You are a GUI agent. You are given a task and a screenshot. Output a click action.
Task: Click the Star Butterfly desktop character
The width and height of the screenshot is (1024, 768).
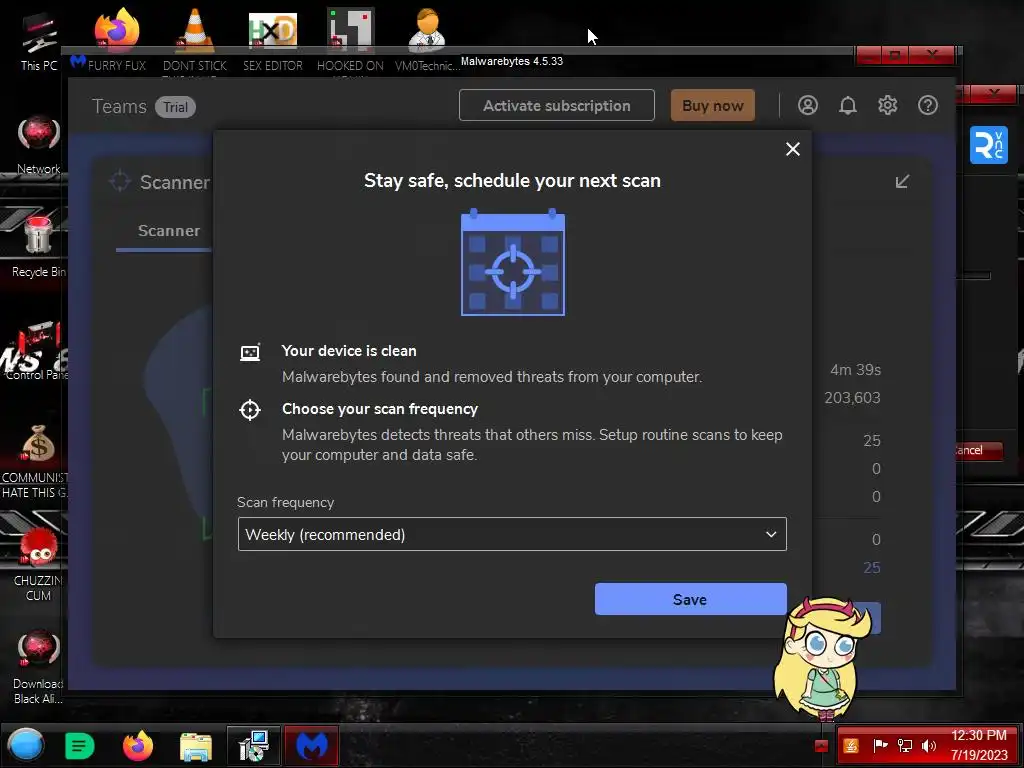tap(822, 657)
